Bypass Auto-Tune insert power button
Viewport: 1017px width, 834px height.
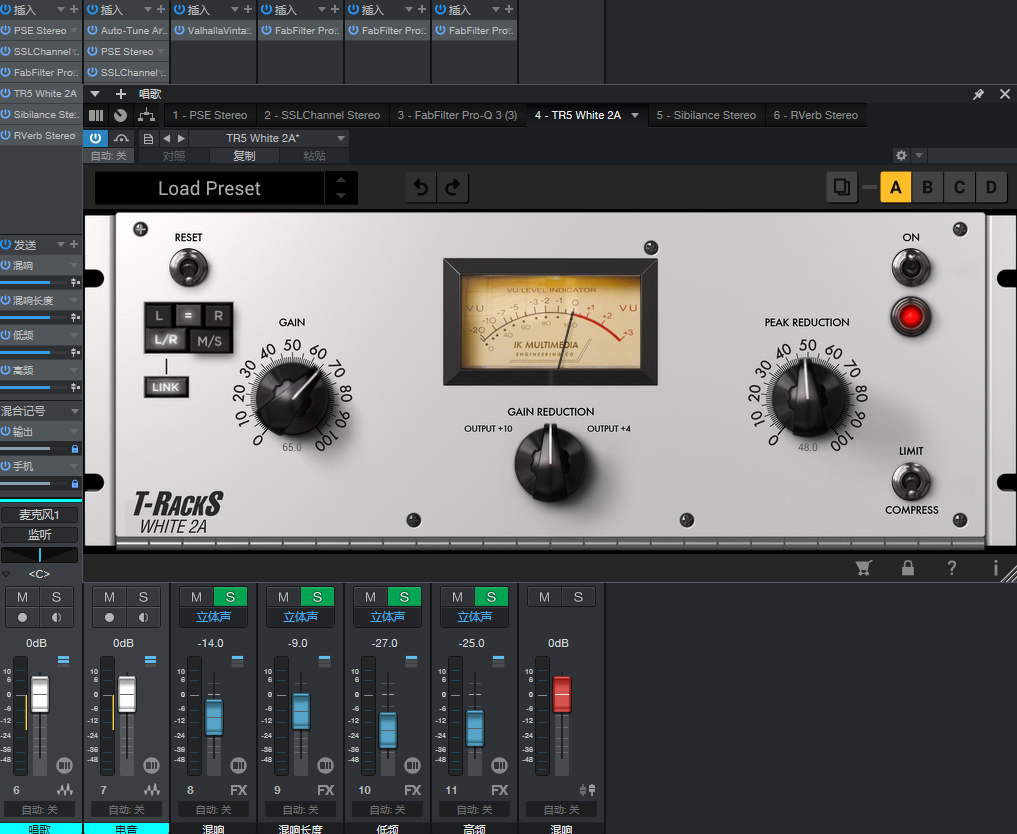(x=93, y=30)
